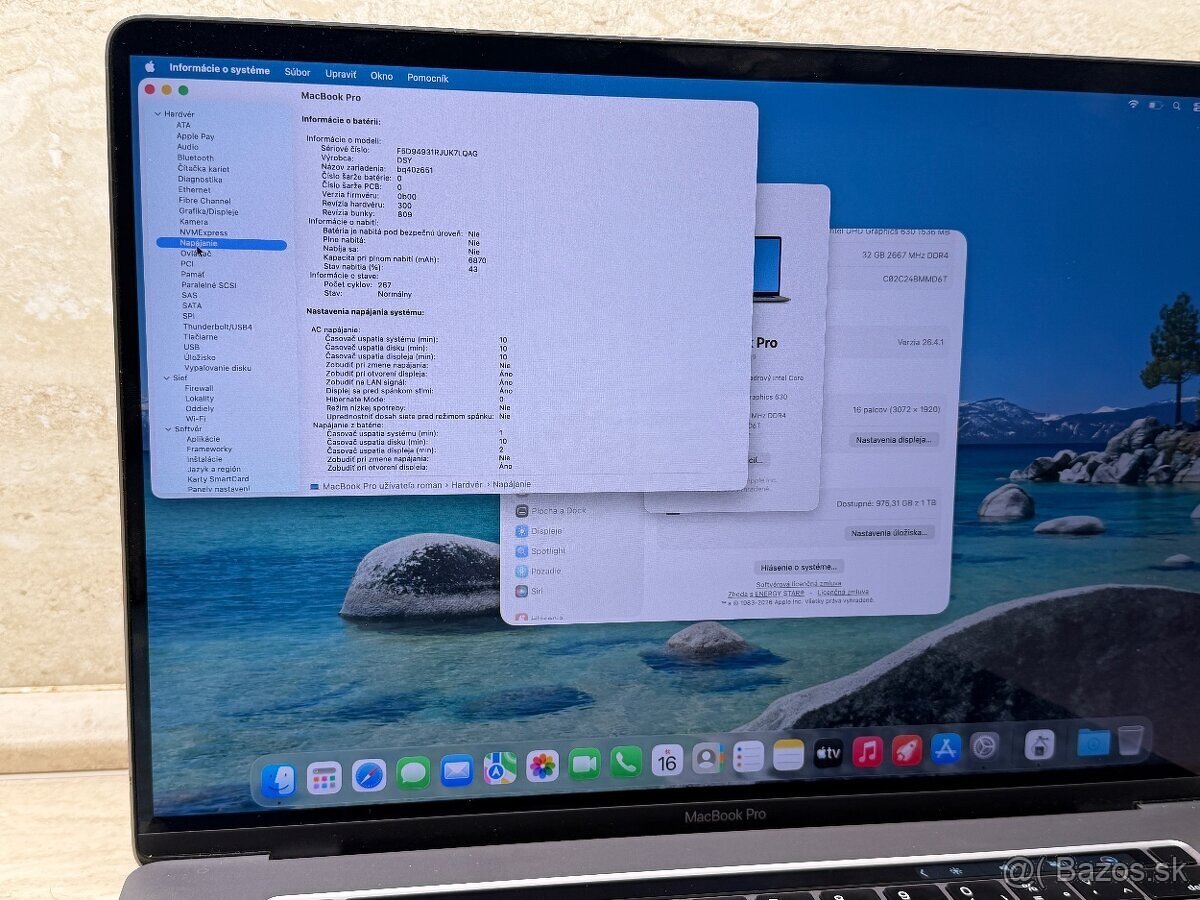Viewport: 1200px width, 900px height.
Task: Open Notes app in Dock
Action: [x=788, y=754]
